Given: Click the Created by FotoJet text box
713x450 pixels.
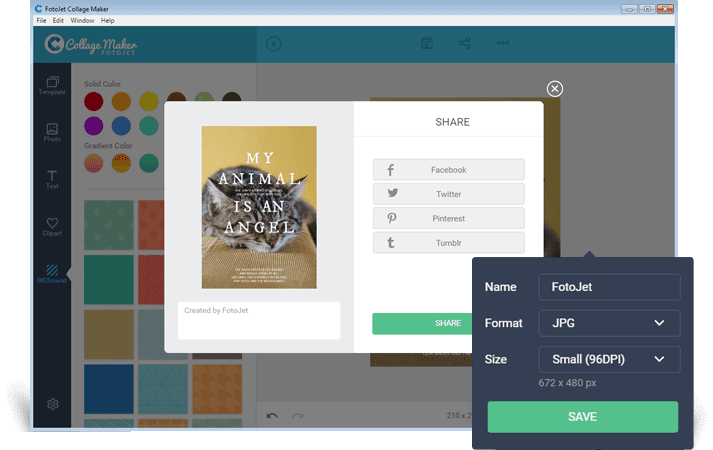Looking at the screenshot, I should click(x=259, y=320).
